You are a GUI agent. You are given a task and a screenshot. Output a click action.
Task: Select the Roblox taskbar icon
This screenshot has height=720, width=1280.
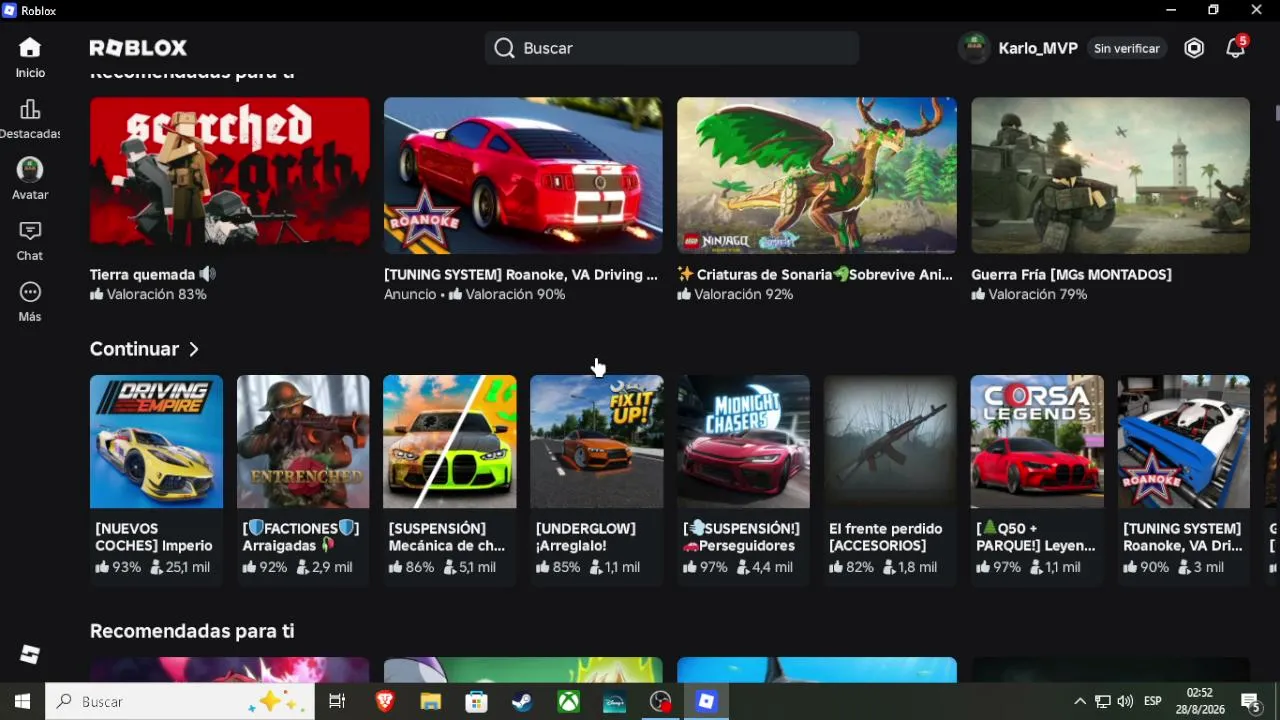click(706, 702)
